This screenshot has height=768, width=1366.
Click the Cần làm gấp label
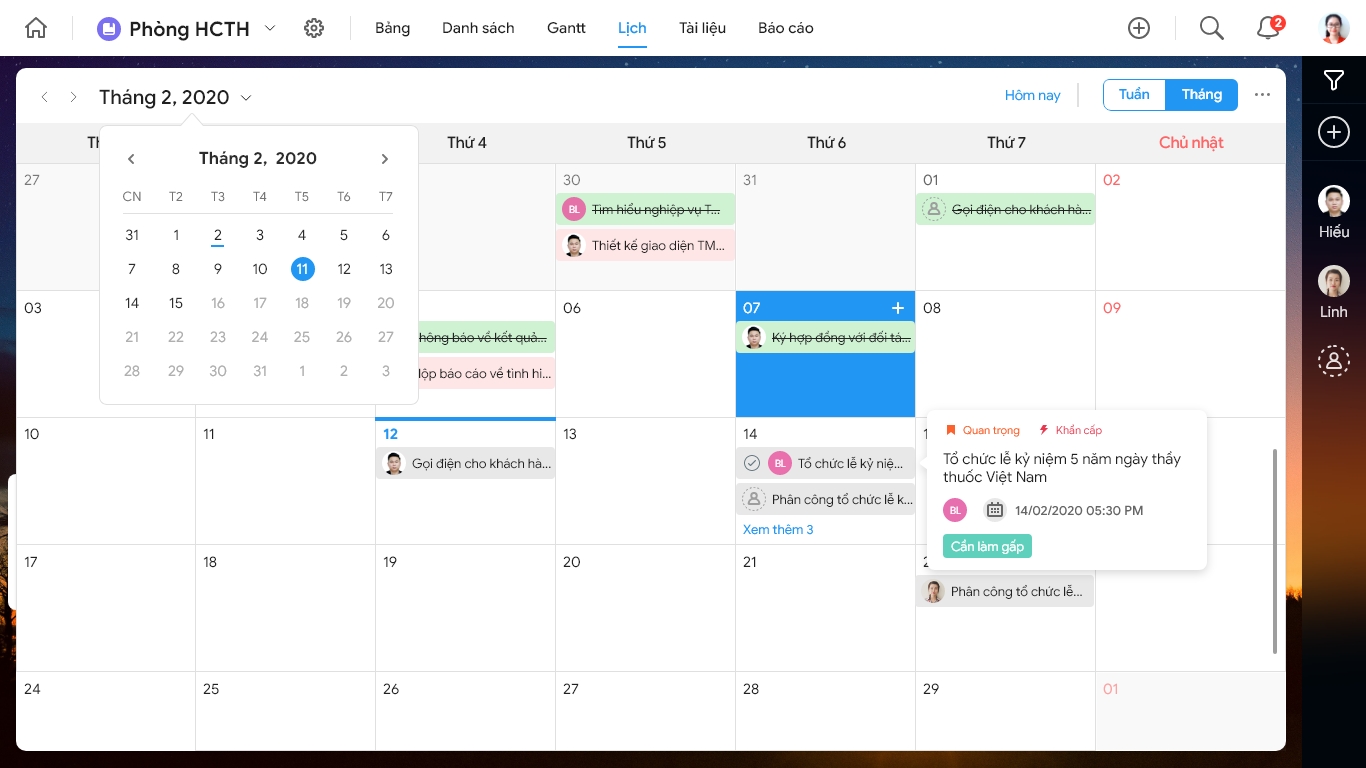click(x=987, y=546)
